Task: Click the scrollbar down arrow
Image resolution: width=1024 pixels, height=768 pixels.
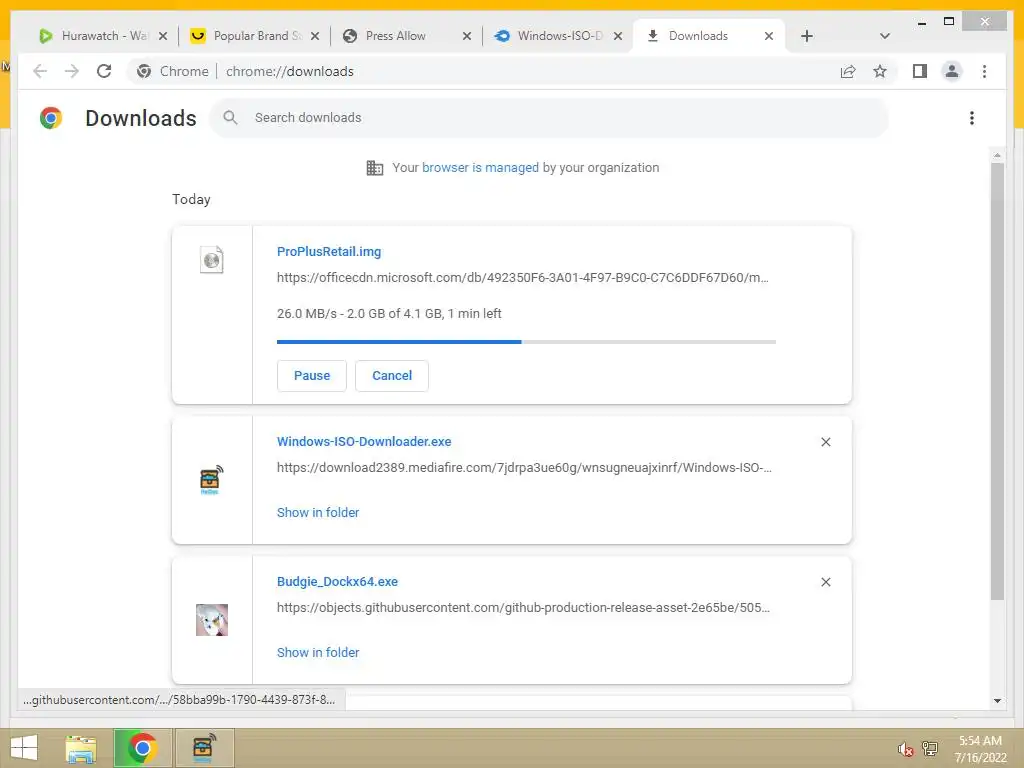Action: point(997,701)
